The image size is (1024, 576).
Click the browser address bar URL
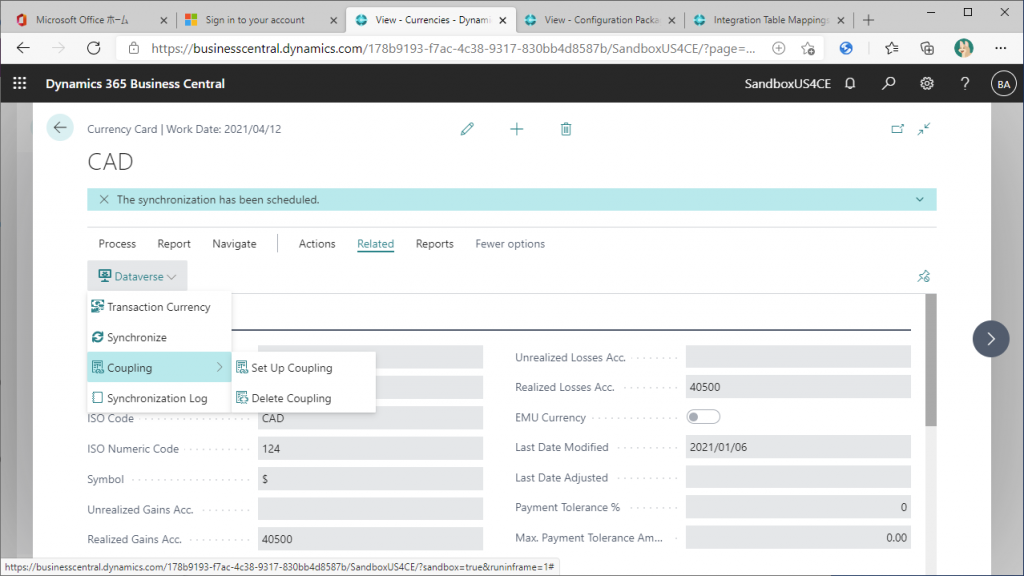[x=453, y=48]
